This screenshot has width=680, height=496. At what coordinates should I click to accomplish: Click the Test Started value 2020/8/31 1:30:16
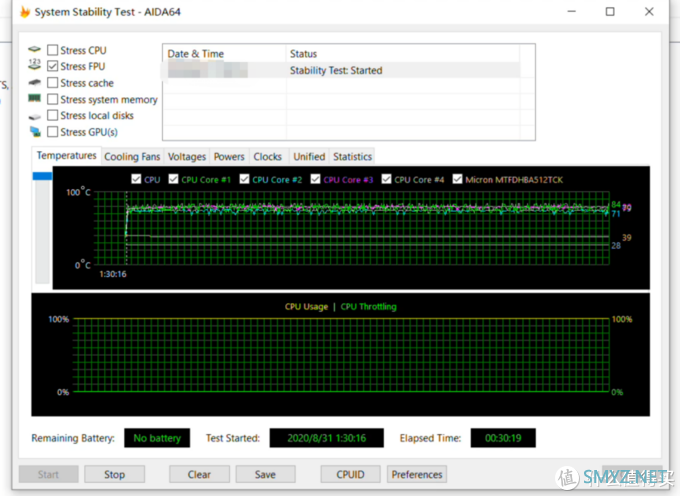pos(327,438)
